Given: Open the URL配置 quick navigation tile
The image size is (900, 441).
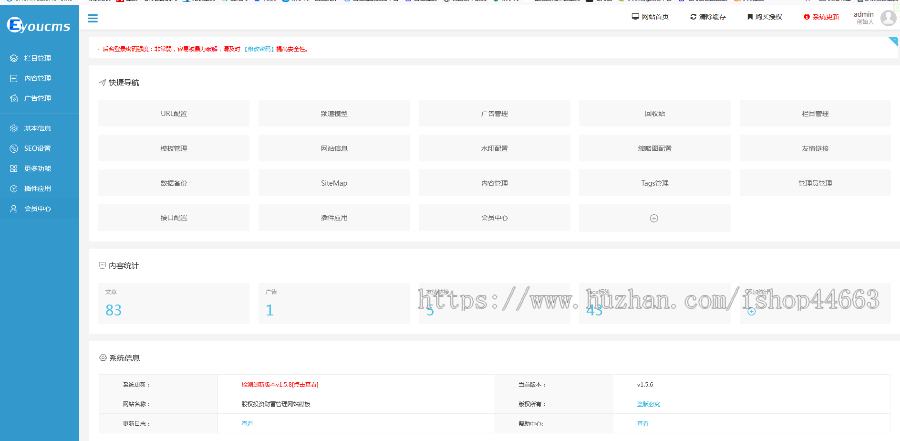Looking at the screenshot, I should (173, 113).
